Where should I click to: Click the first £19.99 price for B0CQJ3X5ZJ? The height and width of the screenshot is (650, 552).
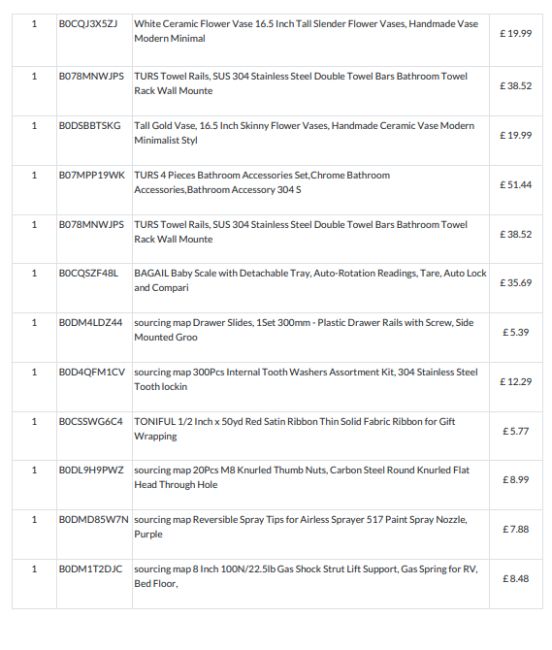click(x=516, y=34)
